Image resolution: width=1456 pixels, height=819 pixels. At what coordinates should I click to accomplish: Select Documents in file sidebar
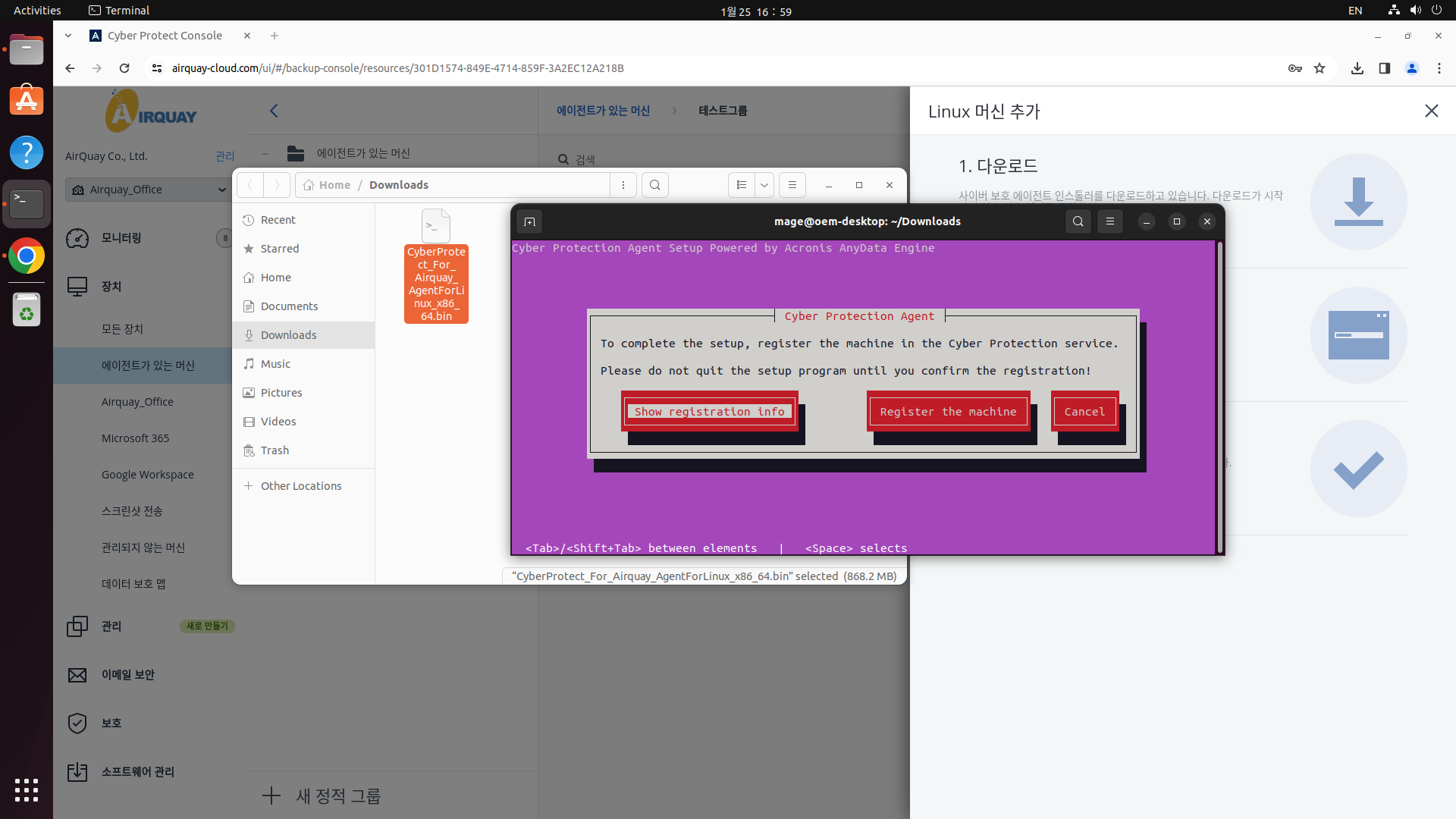289,306
